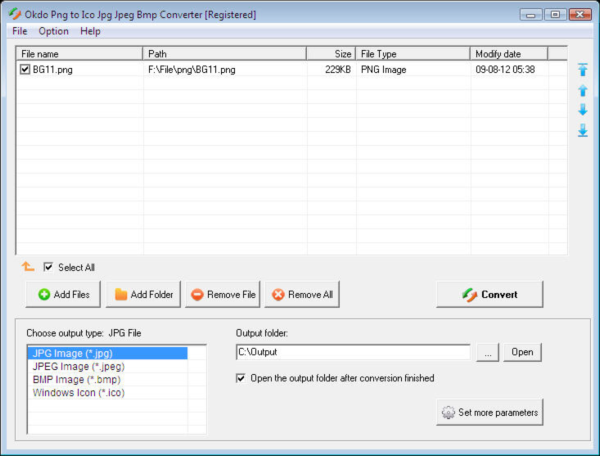Move selected file to top of list

[x=582, y=69]
